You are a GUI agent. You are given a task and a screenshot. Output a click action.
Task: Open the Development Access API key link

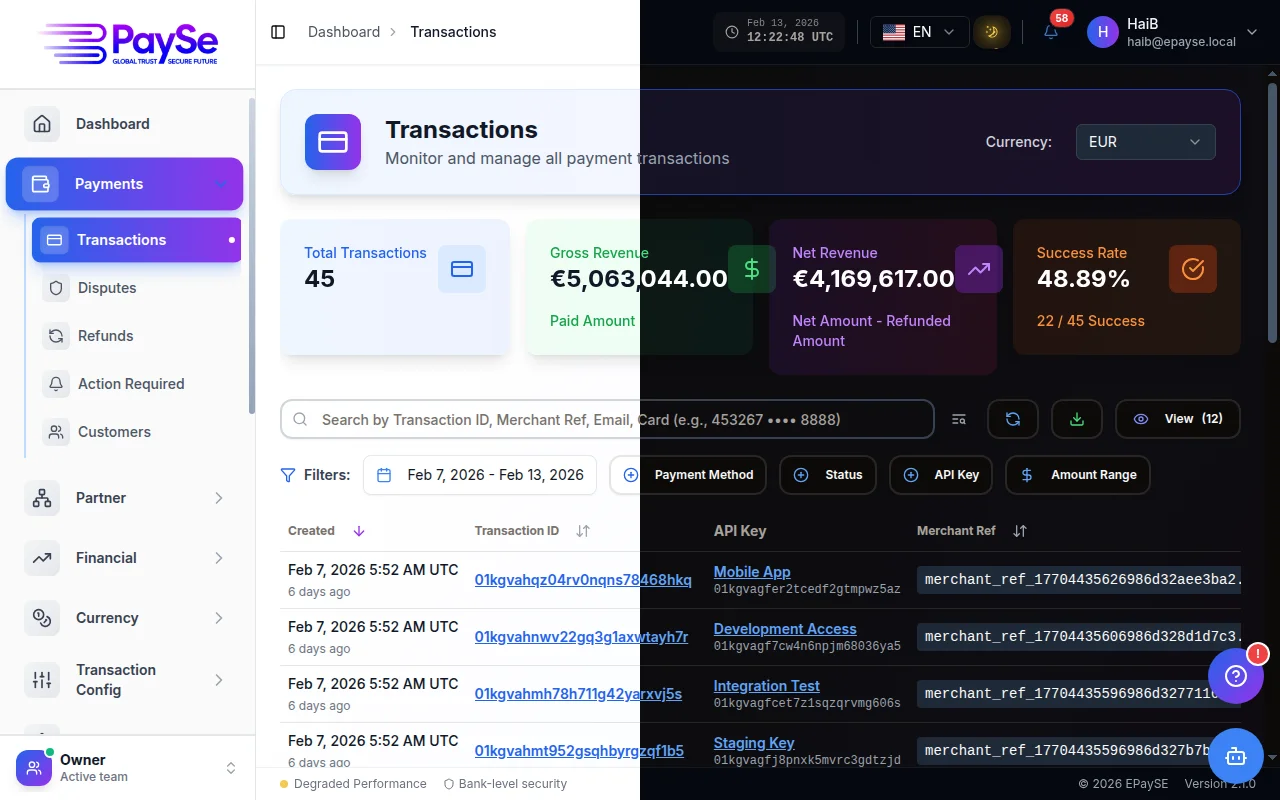pos(785,629)
